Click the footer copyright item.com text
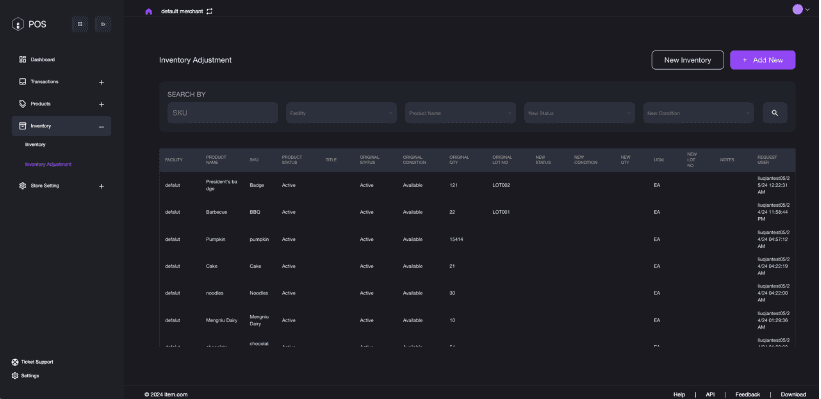Image resolution: width=821 pixels, height=399 pixels. click(x=166, y=394)
